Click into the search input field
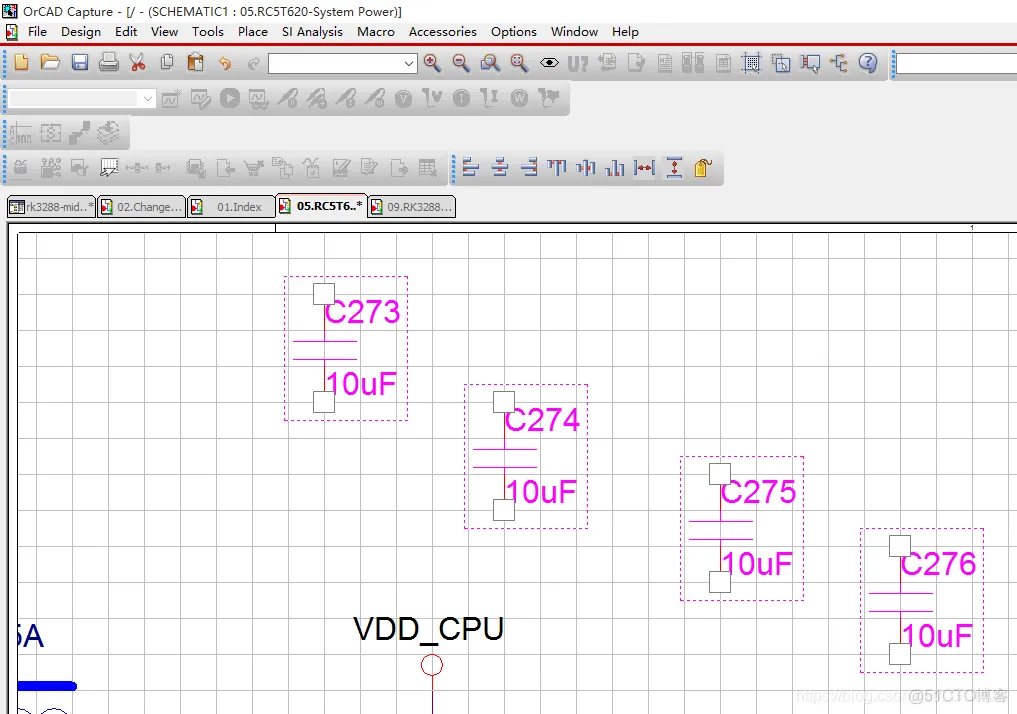 956,64
